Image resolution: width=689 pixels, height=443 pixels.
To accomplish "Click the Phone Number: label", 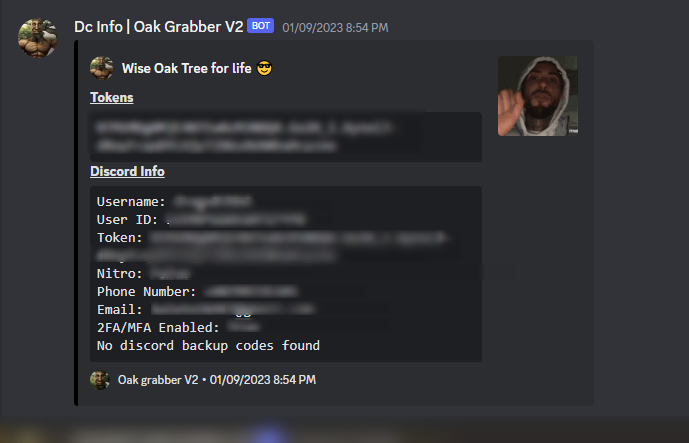I will point(146,292).
